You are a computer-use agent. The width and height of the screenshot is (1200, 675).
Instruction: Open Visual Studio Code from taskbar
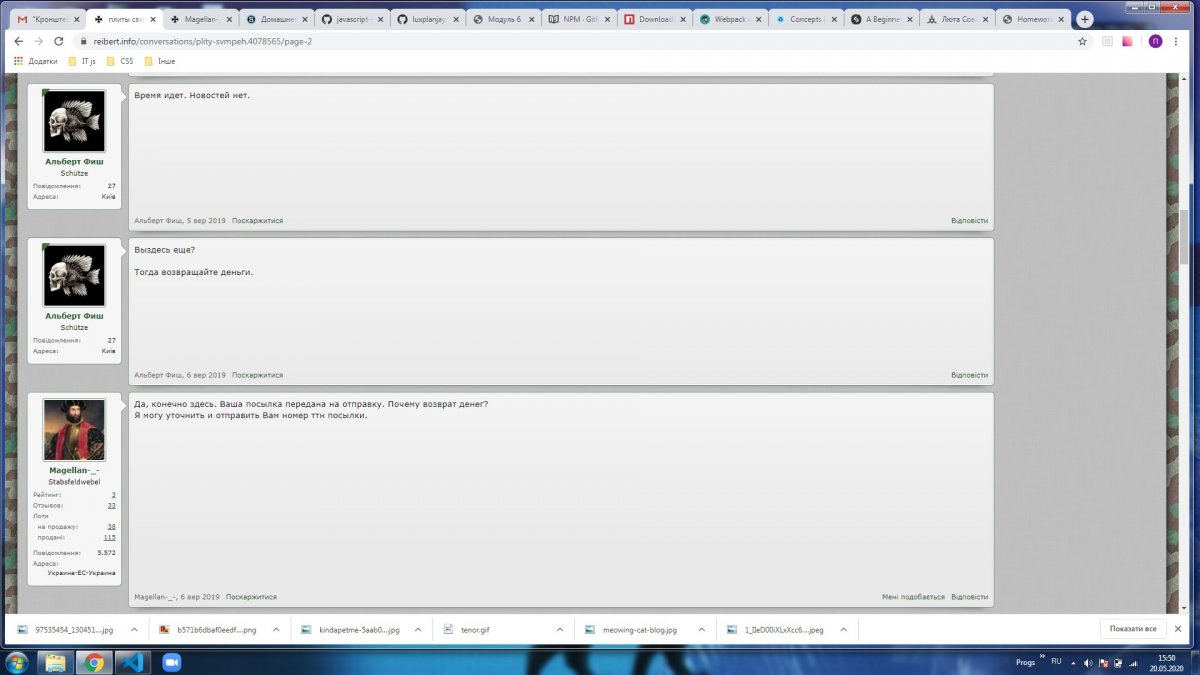[132, 662]
